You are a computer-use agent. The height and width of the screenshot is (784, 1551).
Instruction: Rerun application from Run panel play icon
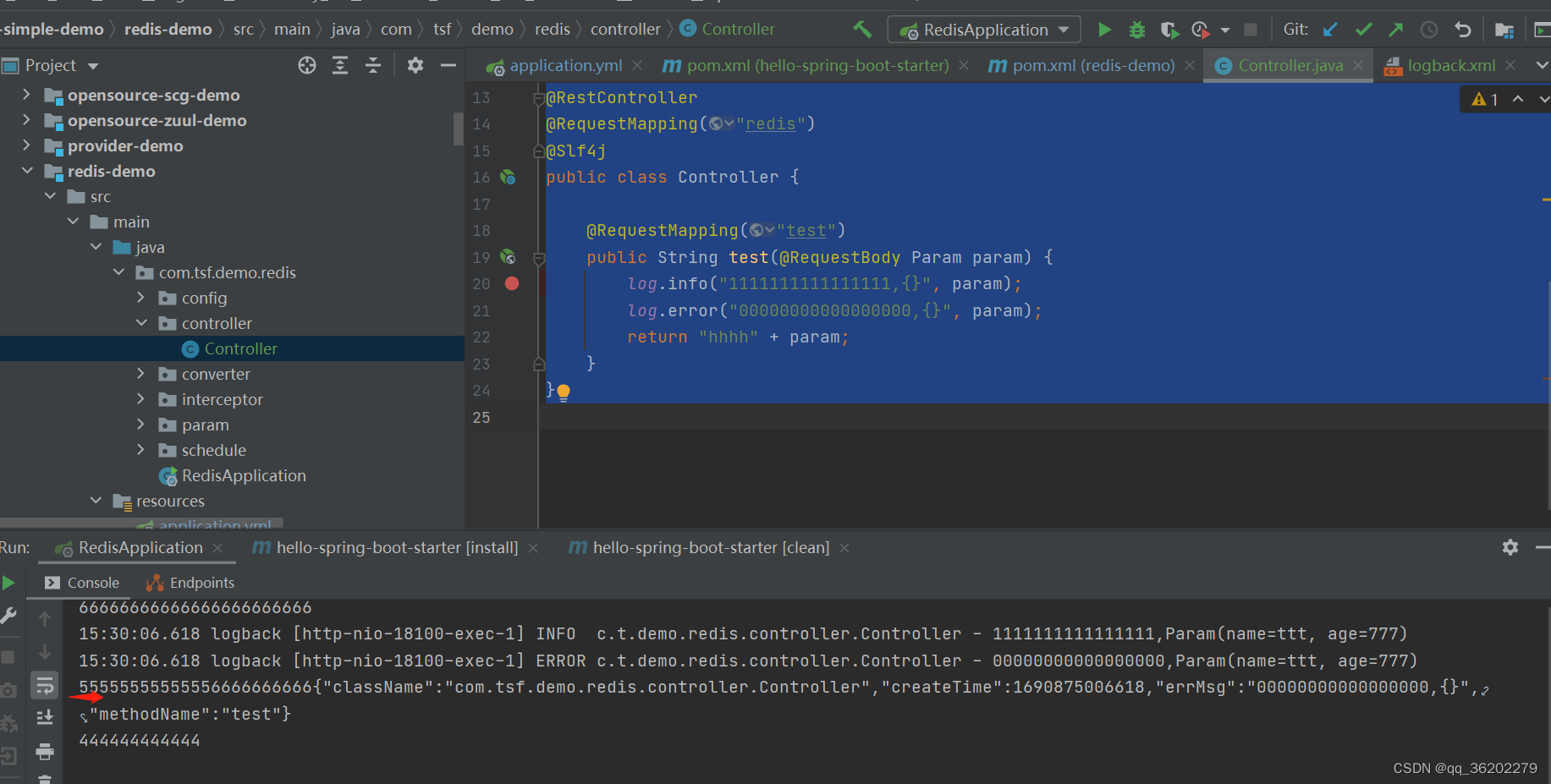[8, 582]
